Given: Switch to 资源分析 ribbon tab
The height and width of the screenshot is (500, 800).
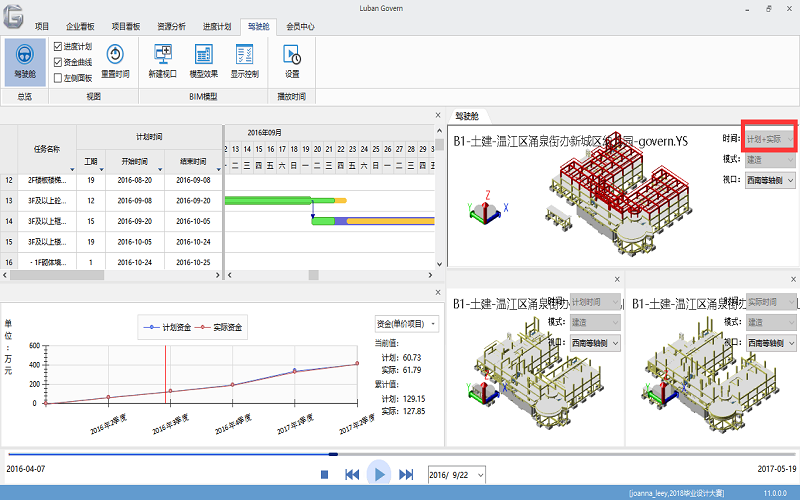Looking at the screenshot, I should click(171, 27).
